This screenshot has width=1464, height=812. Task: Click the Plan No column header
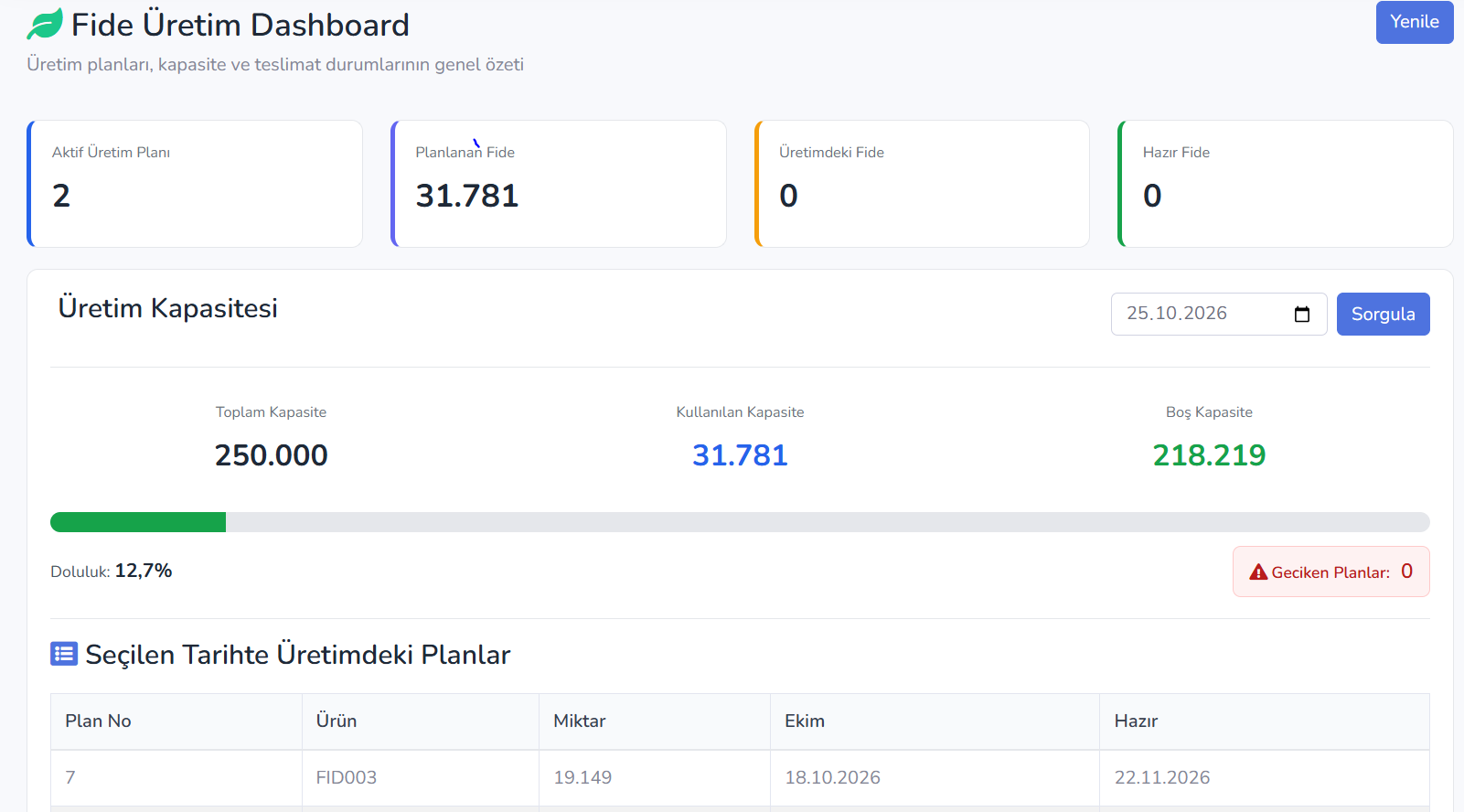tap(176, 721)
